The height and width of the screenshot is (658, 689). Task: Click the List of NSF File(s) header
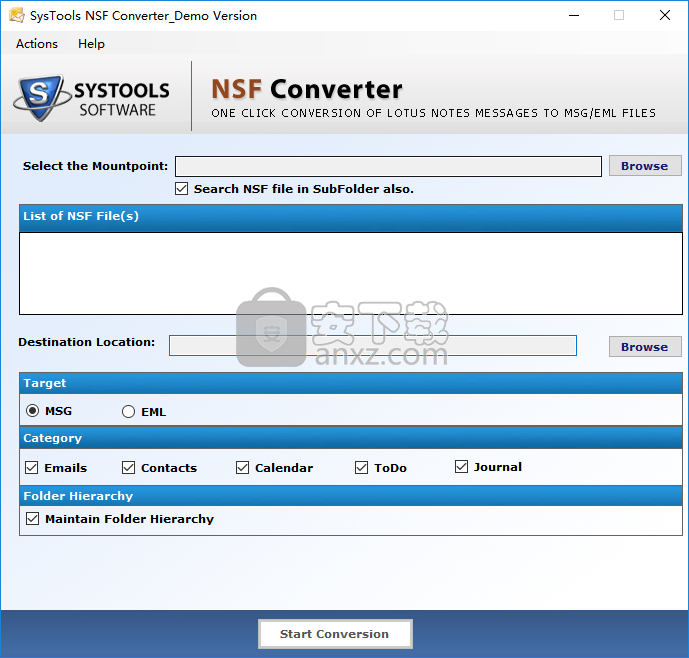pos(351,217)
